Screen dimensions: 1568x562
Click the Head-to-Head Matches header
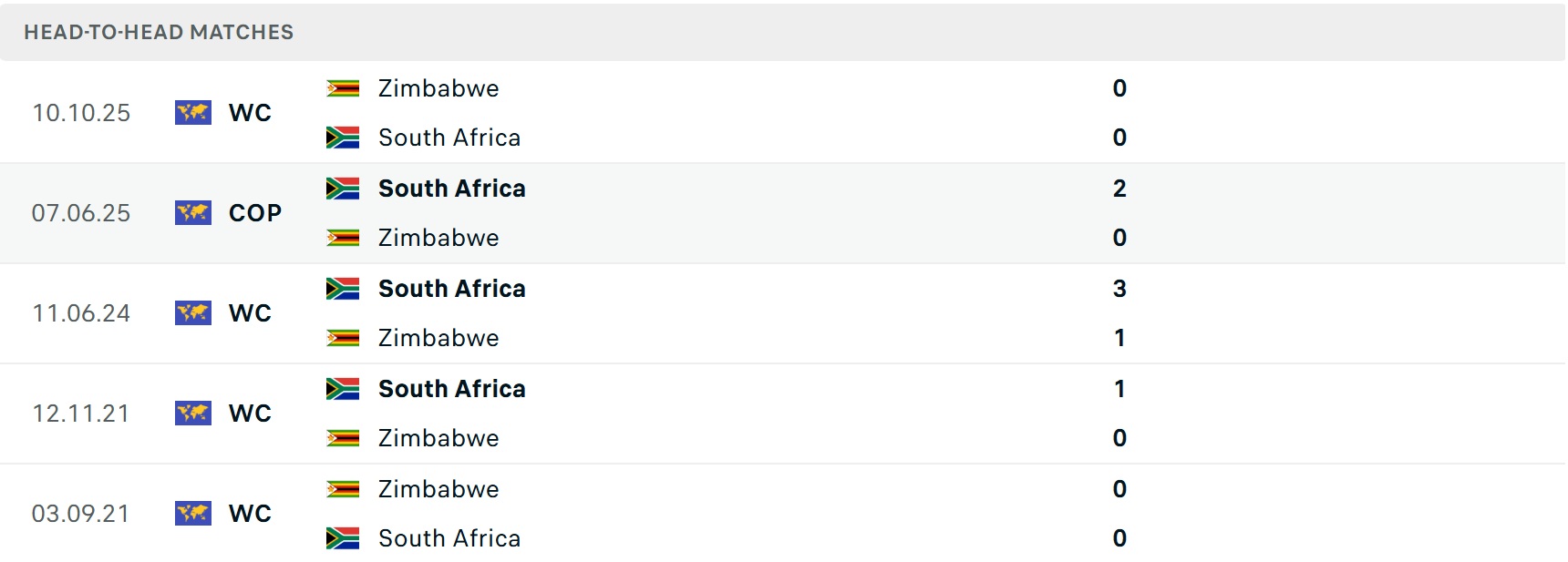coord(159,32)
